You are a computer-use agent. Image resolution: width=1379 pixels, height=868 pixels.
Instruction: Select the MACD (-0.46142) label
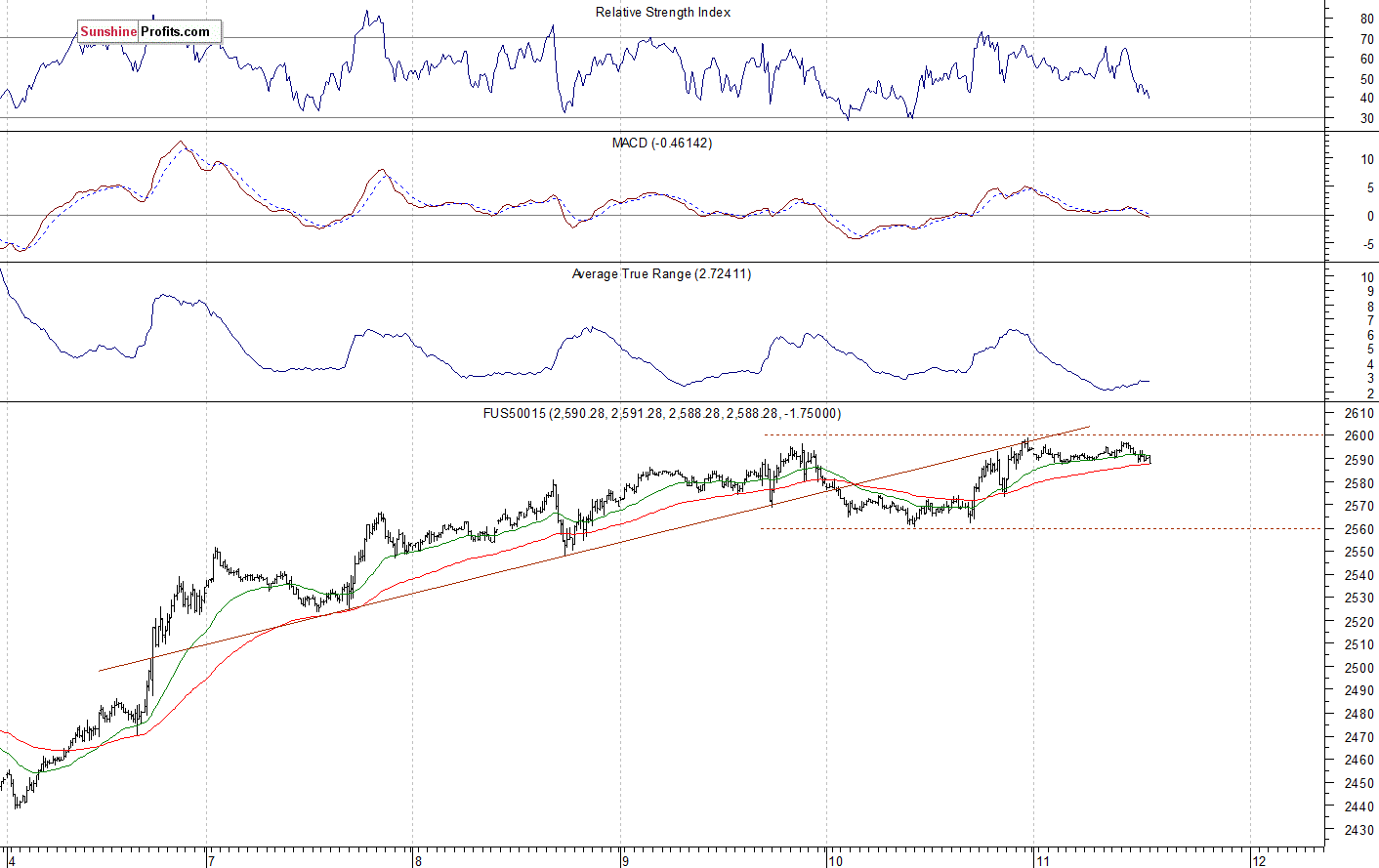coord(662,144)
